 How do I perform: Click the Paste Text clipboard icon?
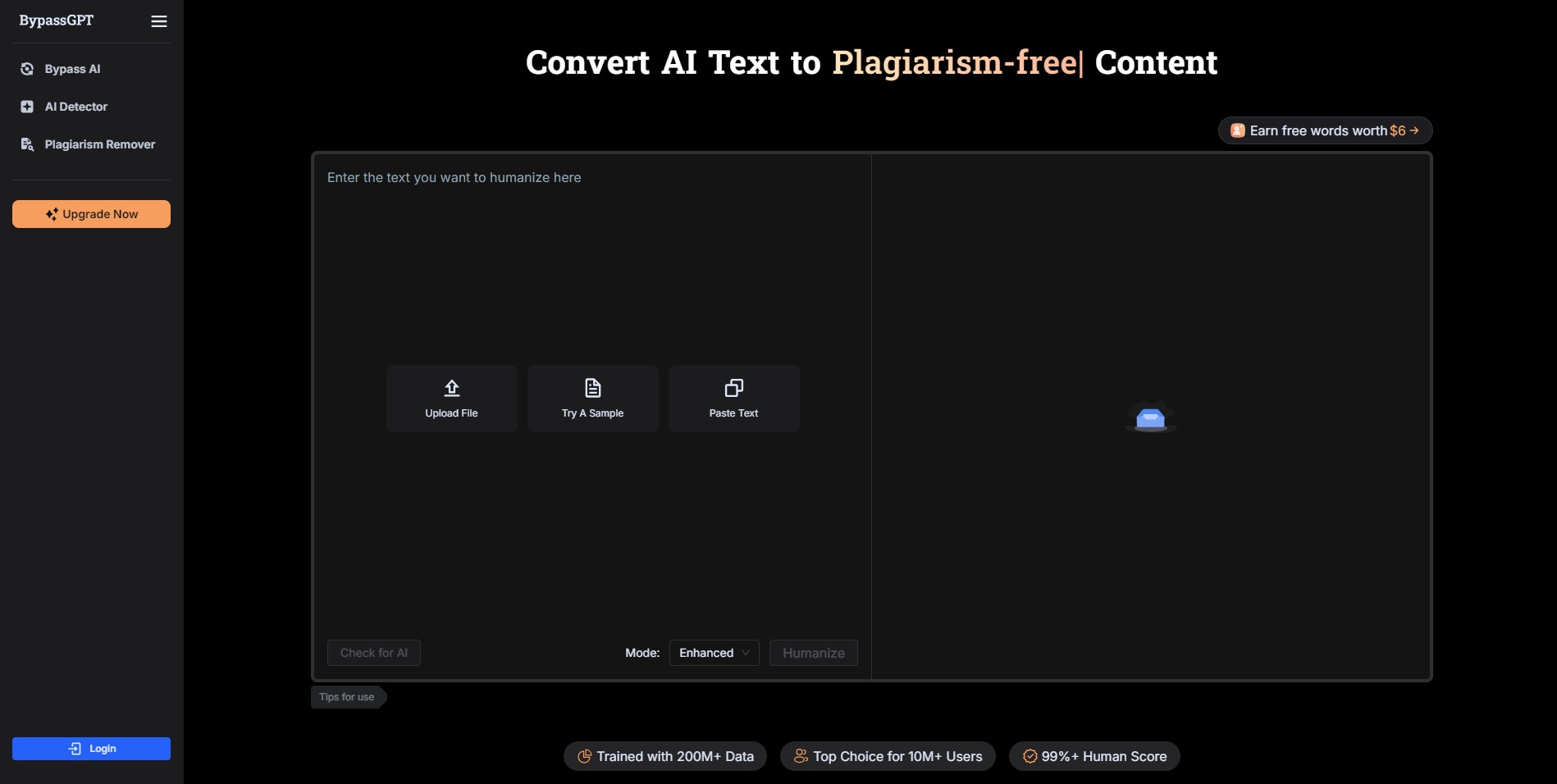734,388
